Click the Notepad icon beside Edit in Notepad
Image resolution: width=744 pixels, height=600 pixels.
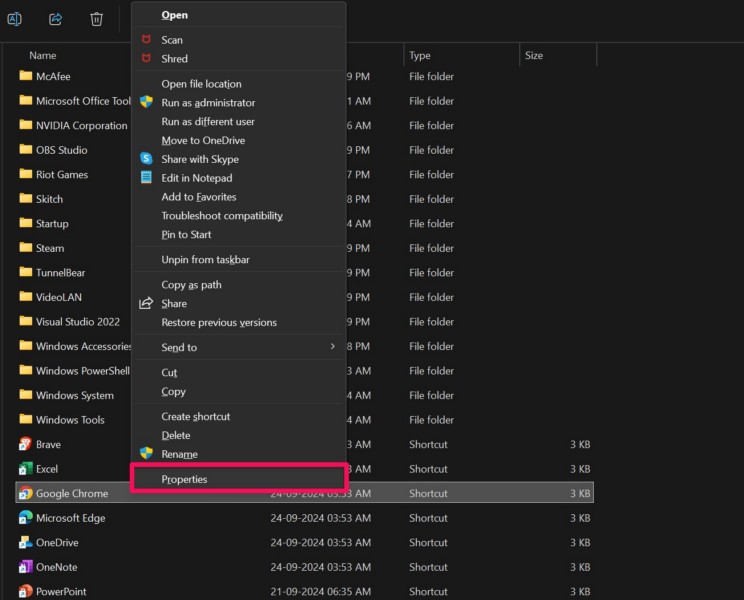146,178
